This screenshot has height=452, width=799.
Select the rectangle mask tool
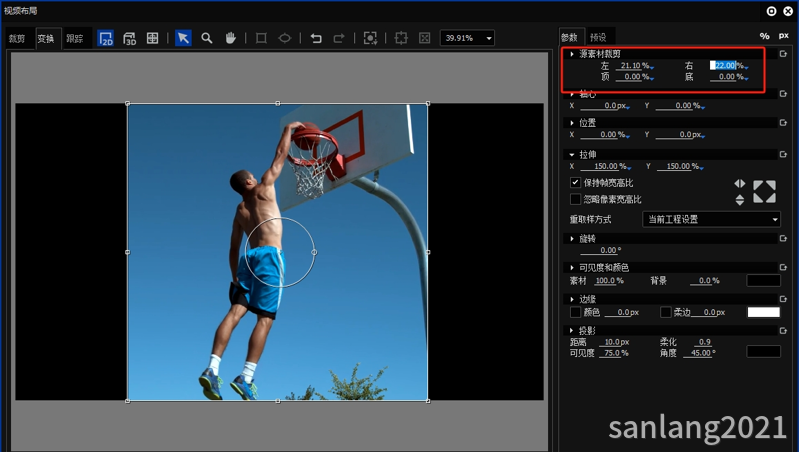261,38
